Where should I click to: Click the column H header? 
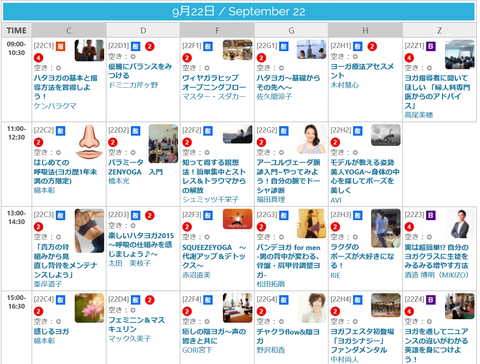coord(365,30)
